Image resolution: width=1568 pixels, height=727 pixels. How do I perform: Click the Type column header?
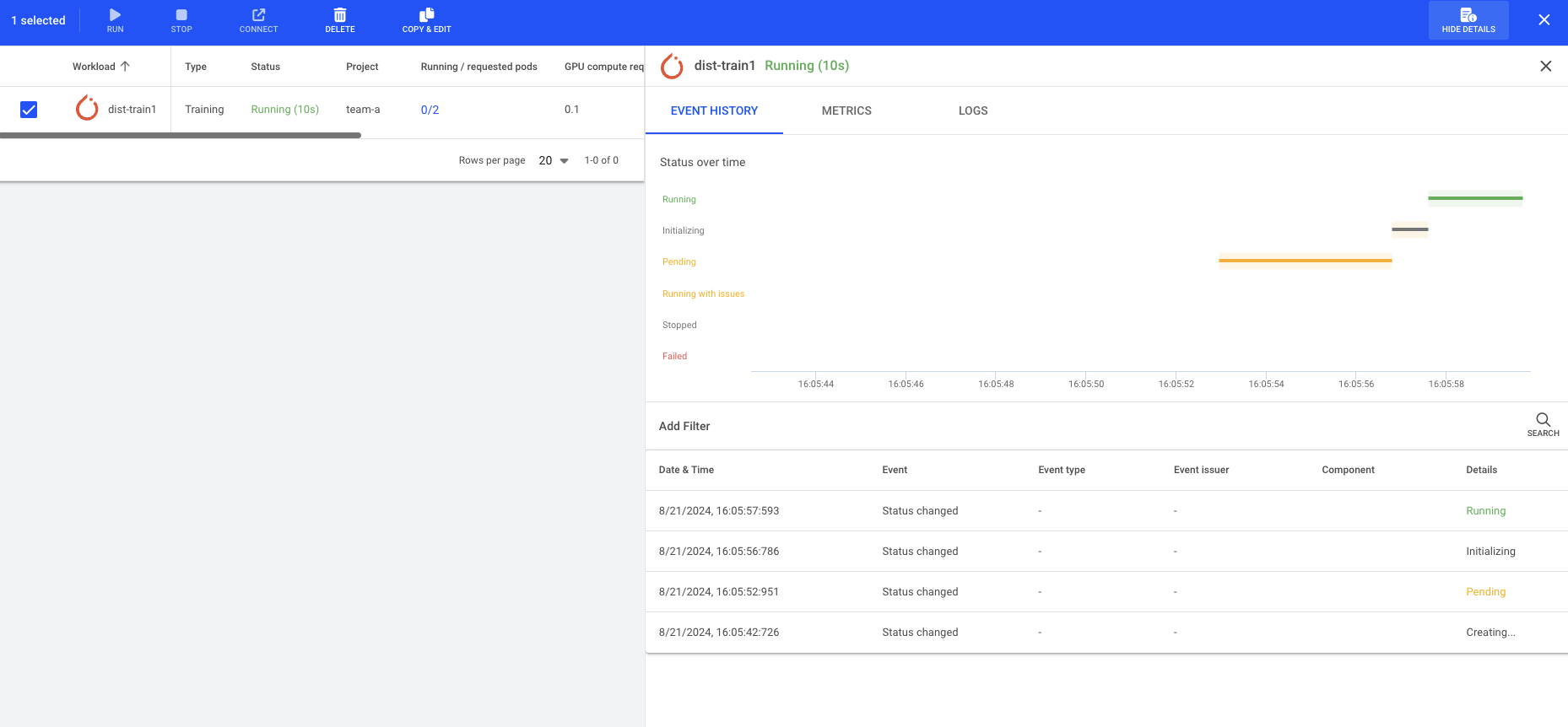196,67
